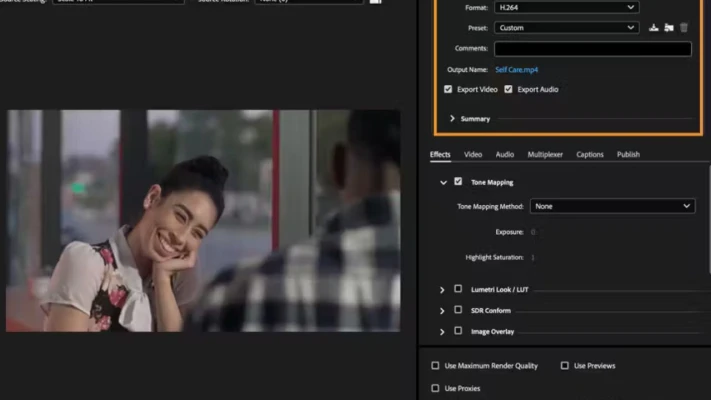Click the Save Preset icon
Viewport: 711px width, 400px height.
pos(653,28)
